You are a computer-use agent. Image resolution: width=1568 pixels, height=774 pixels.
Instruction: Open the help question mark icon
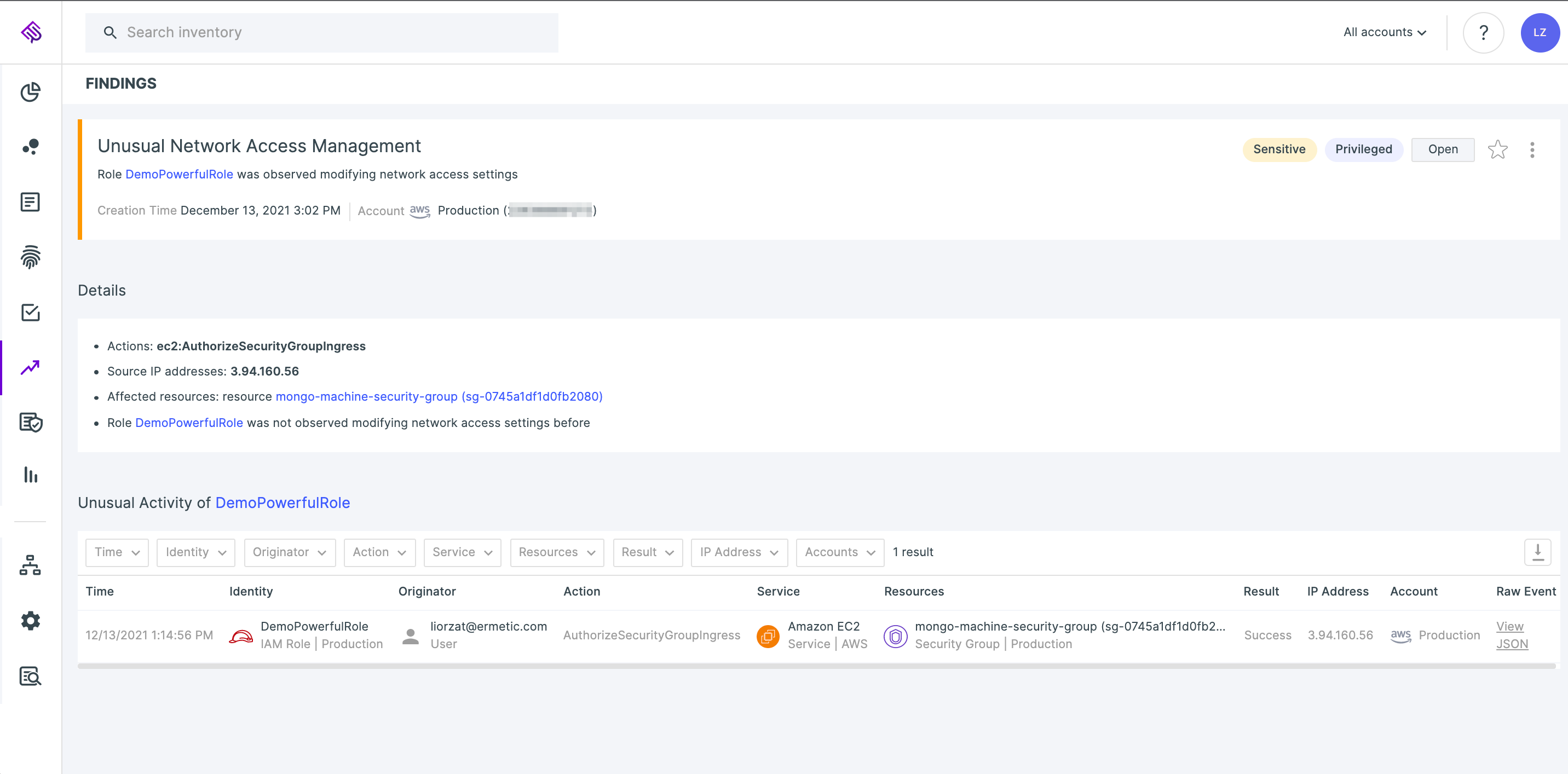pos(1483,32)
